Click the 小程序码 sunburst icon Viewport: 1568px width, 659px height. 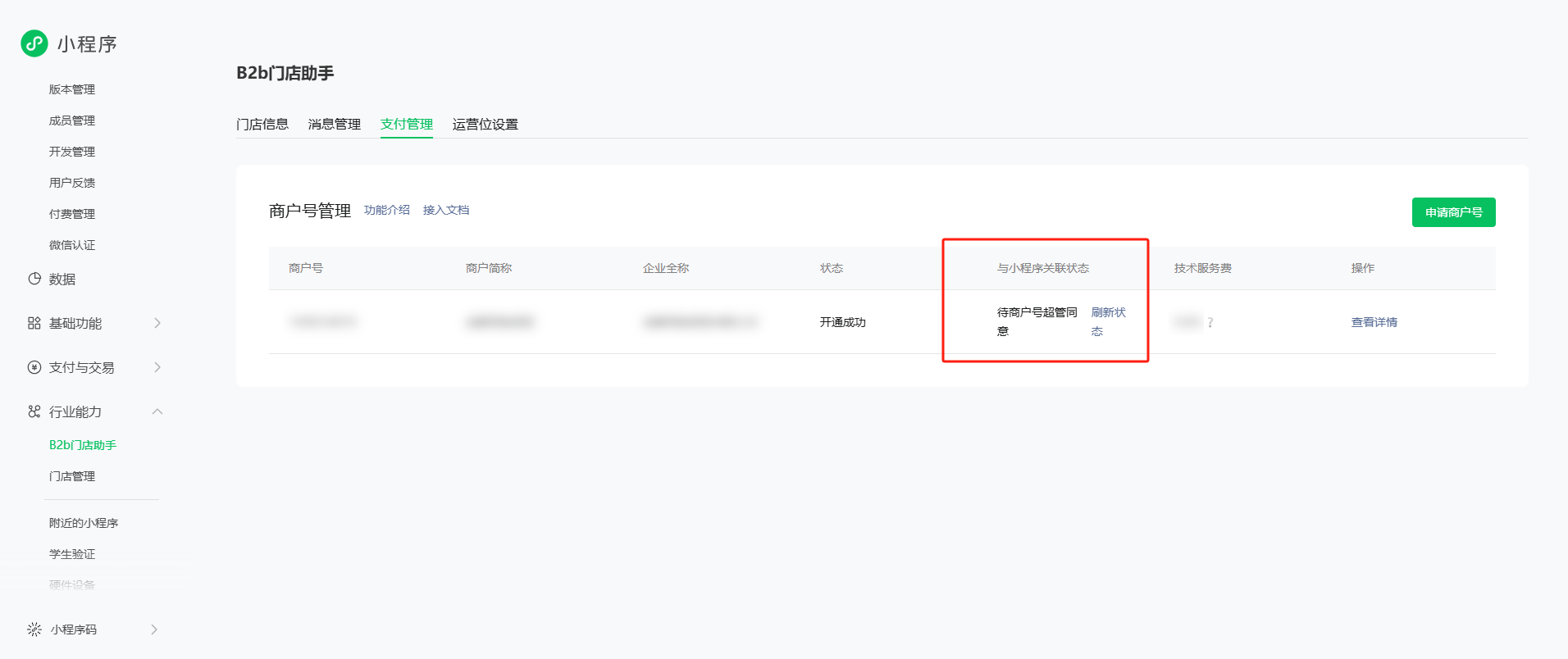pyautogui.click(x=34, y=629)
